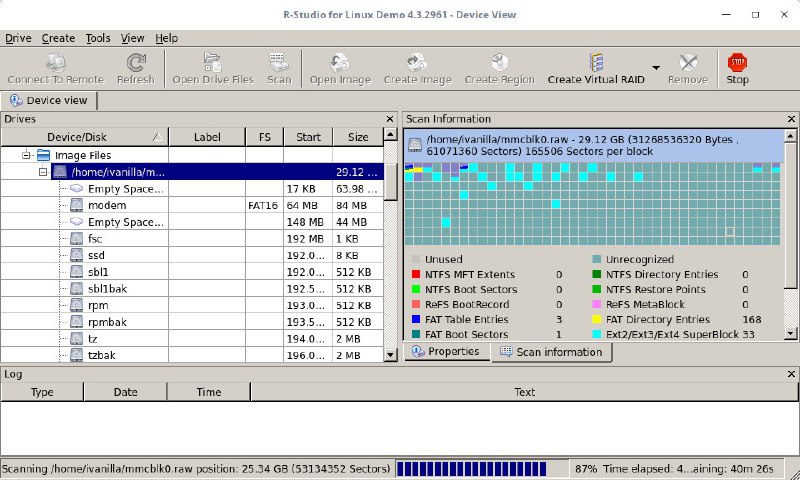Stop the scan with the Stop icon
800x480 pixels.
(737, 63)
